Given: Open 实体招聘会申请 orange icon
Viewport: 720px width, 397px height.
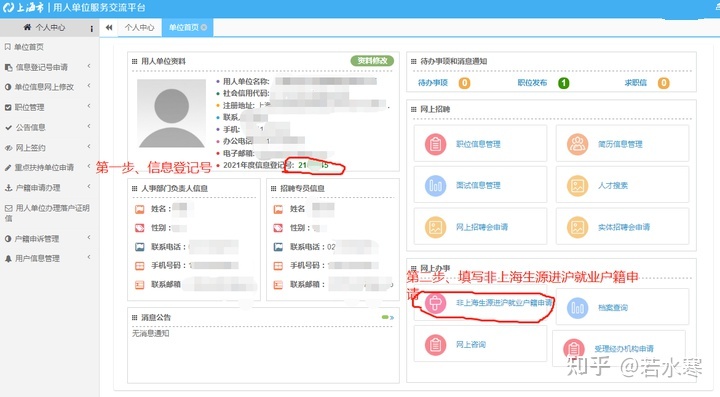Looking at the screenshot, I should [577, 227].
